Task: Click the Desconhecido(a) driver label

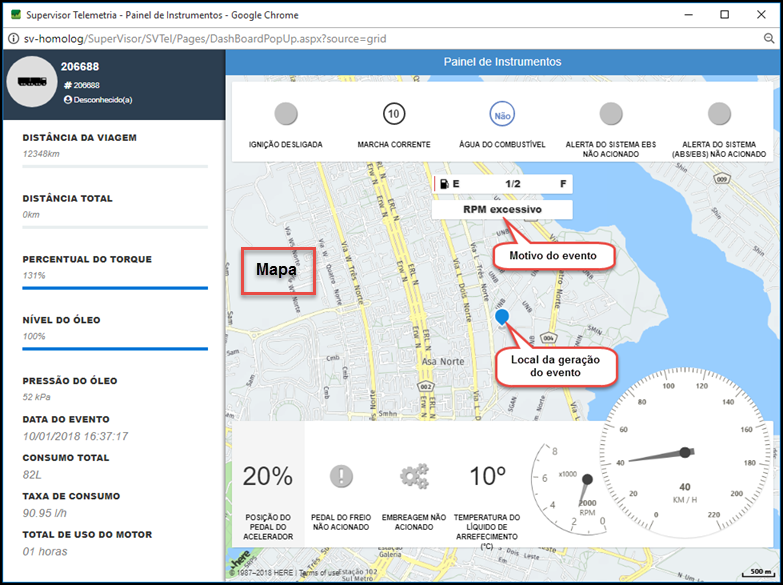Action: point(103,99)
